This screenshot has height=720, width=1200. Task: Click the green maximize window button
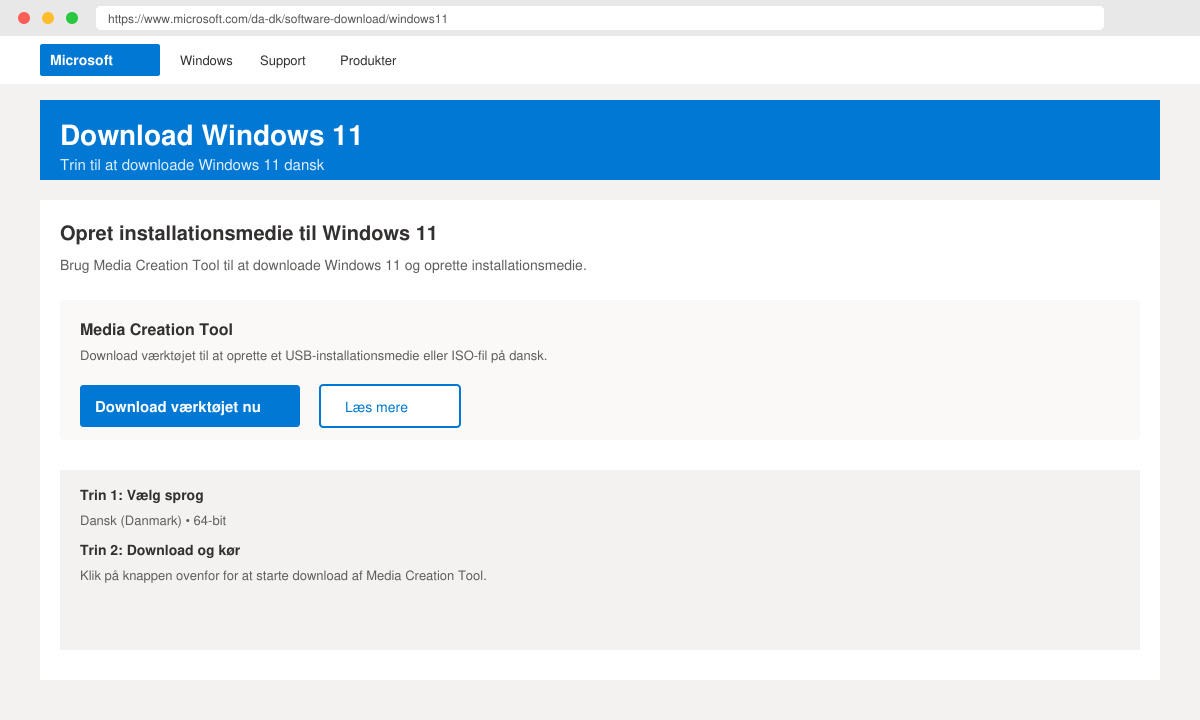tap(72, 18)
